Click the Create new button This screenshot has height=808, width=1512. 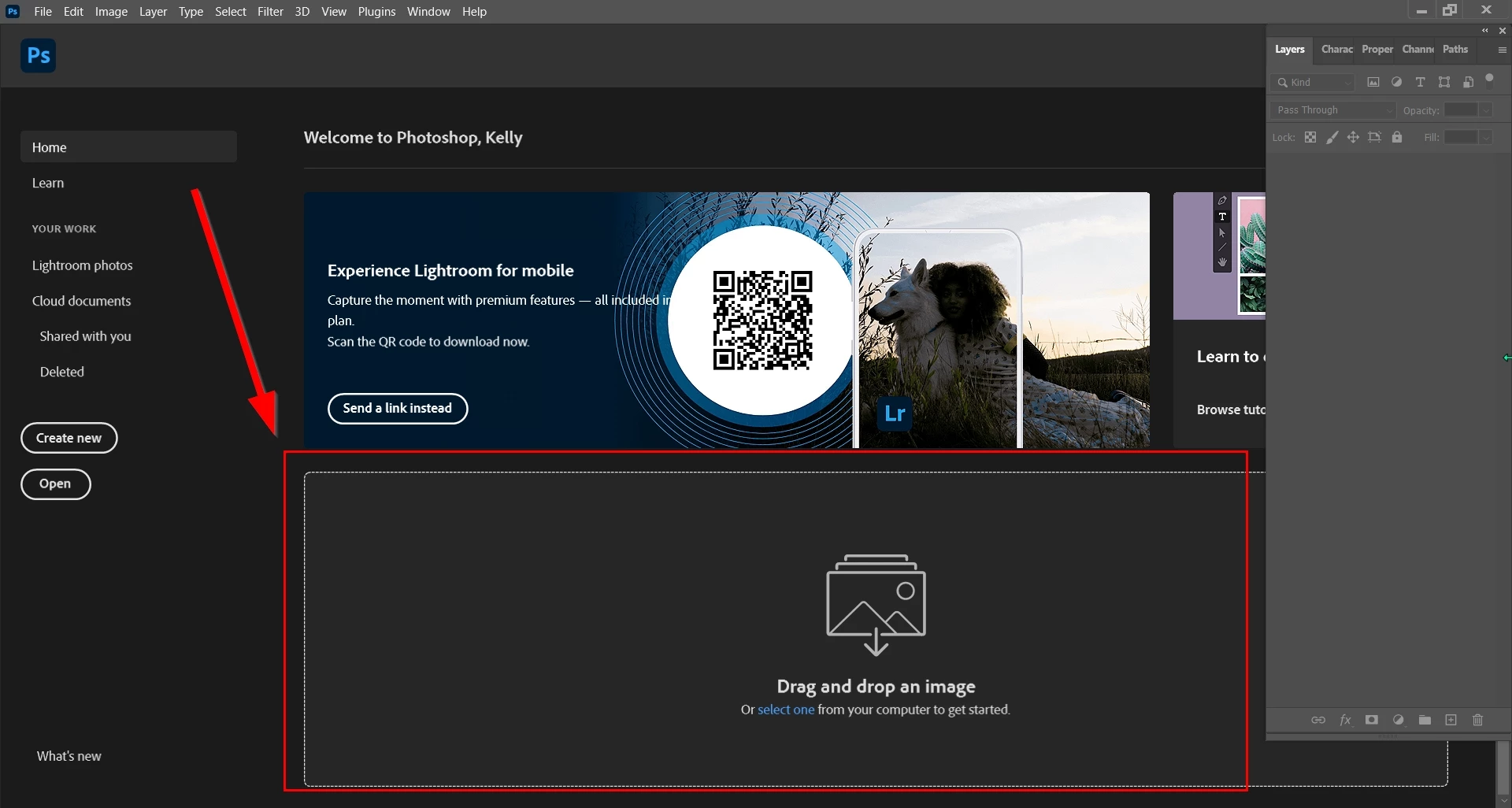69,438
